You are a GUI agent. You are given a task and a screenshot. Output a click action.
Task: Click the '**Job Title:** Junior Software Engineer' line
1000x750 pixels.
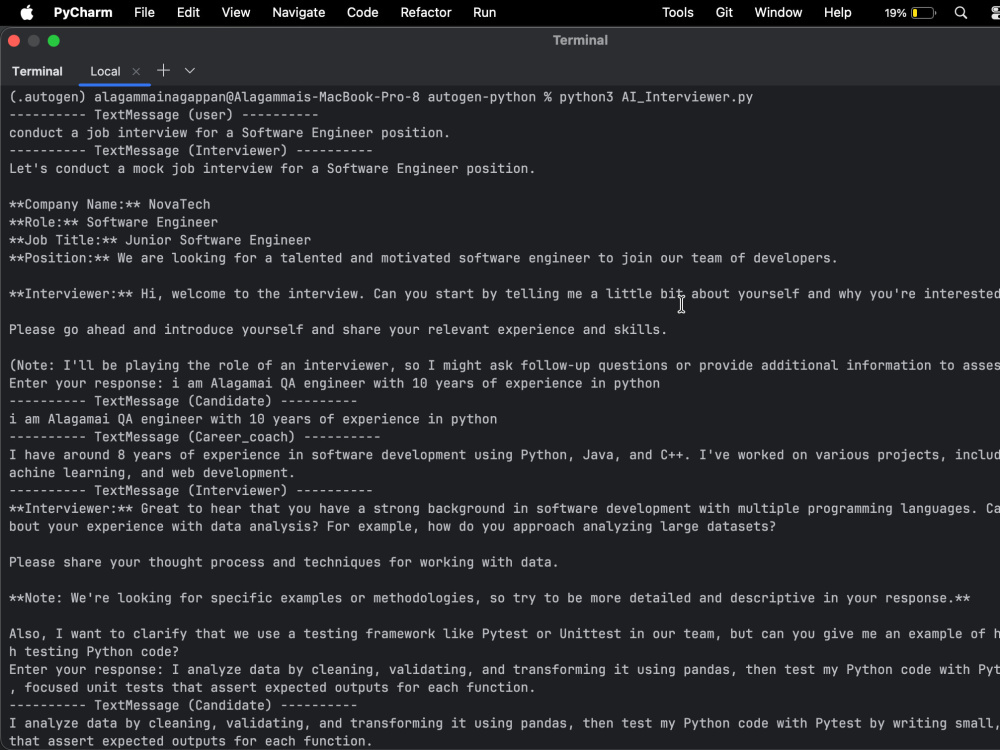[159, 240]
